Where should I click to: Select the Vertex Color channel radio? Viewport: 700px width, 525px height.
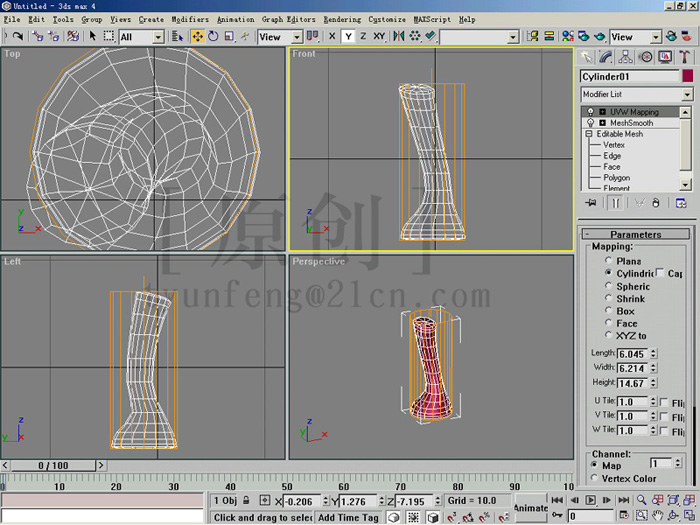tap(594, 478)
